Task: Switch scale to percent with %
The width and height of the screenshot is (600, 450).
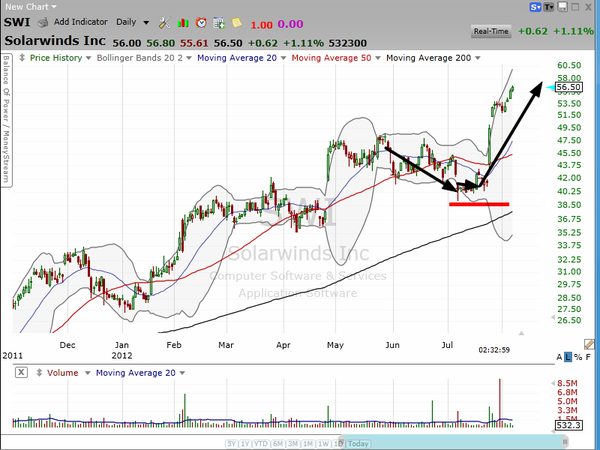Action: coord(578,357)
